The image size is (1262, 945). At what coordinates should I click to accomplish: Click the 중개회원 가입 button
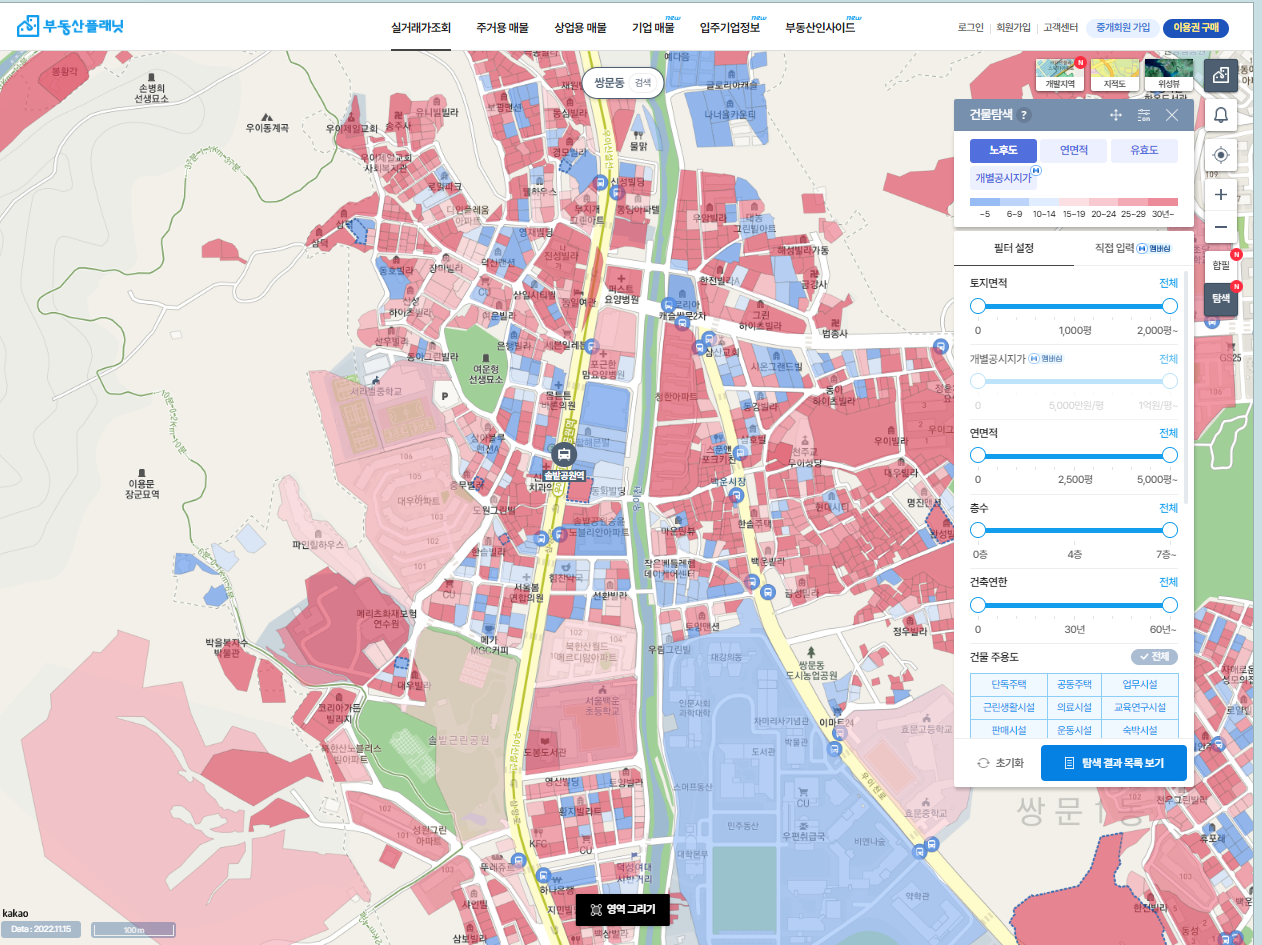1122,28
